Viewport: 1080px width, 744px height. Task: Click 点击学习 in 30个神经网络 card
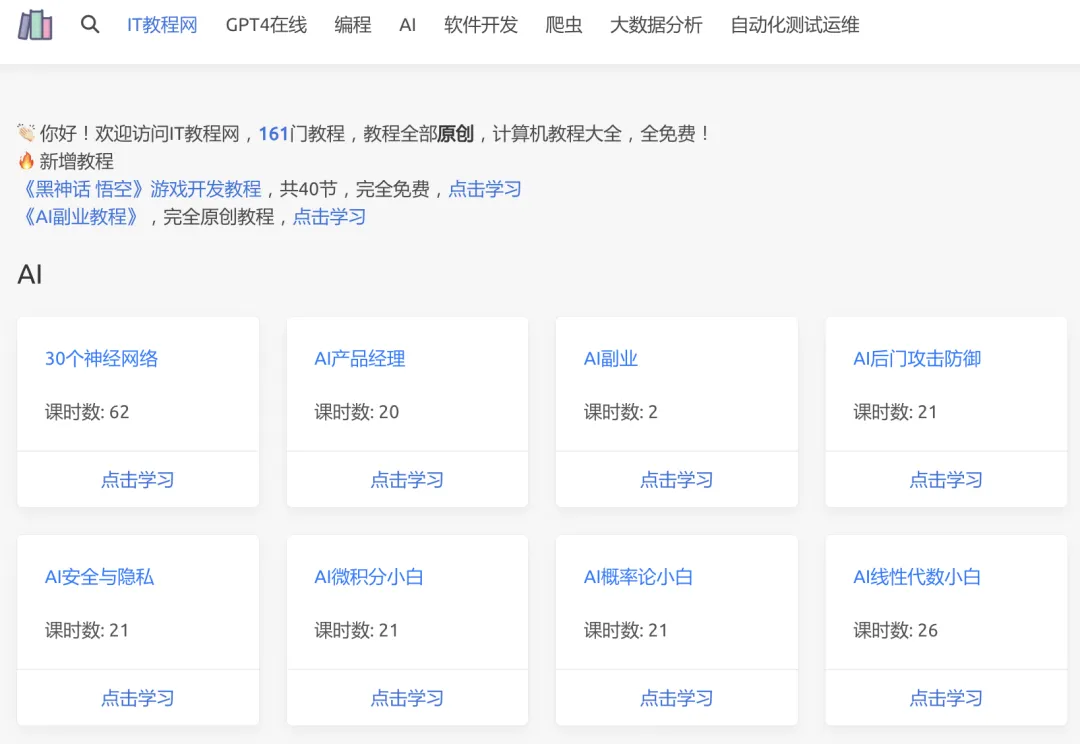[x=138, y=480]
